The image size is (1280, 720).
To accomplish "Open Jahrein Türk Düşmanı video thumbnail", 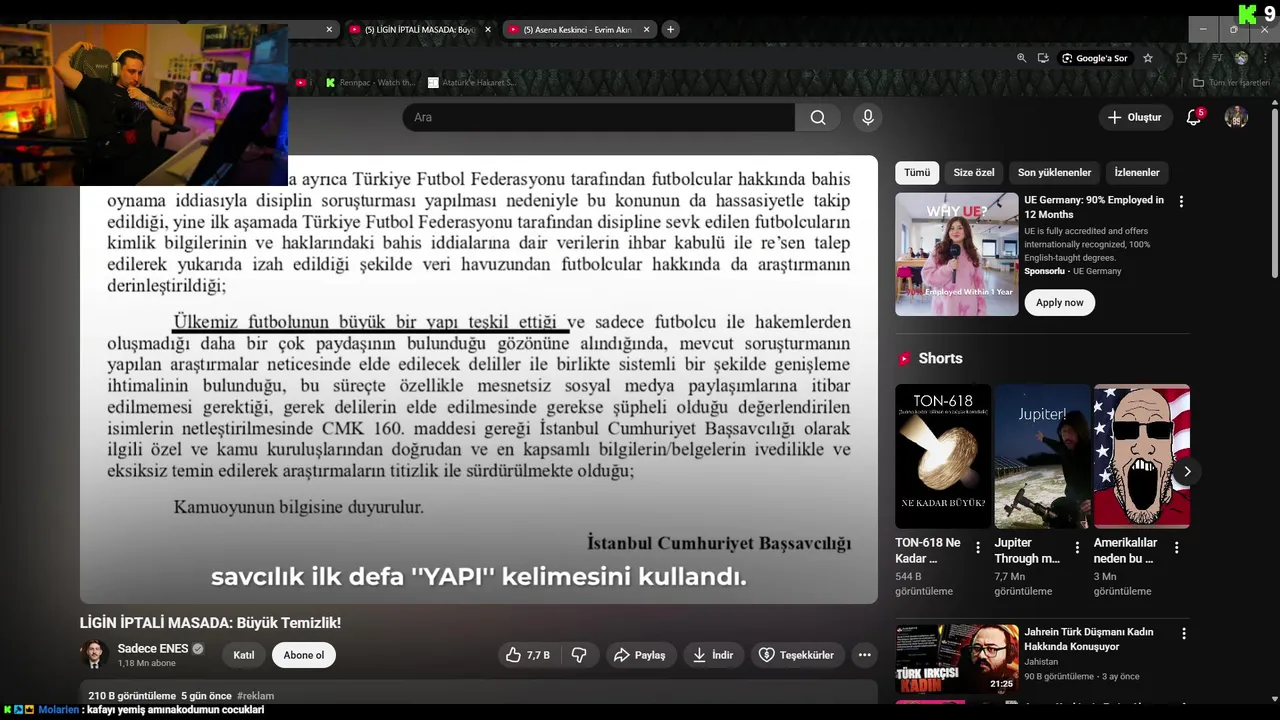I will [956, 659].
